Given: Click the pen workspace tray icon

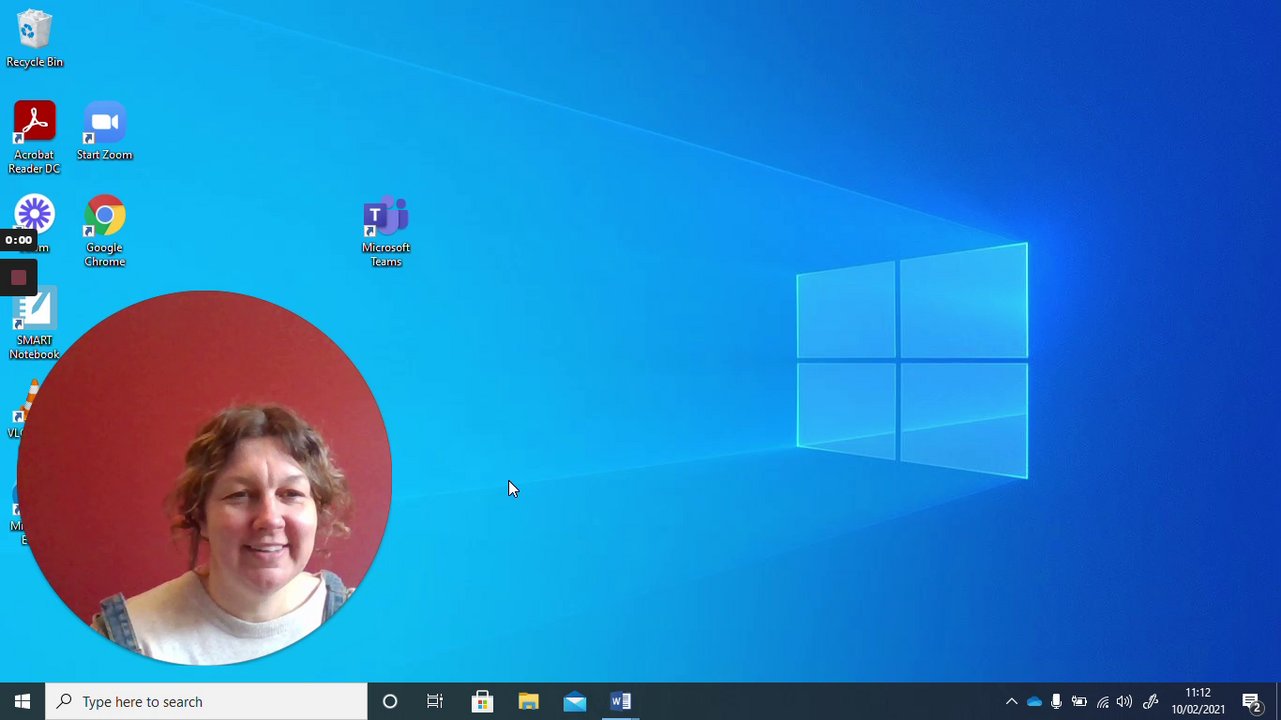Looking at the screenshot, I should (1150, 702).
